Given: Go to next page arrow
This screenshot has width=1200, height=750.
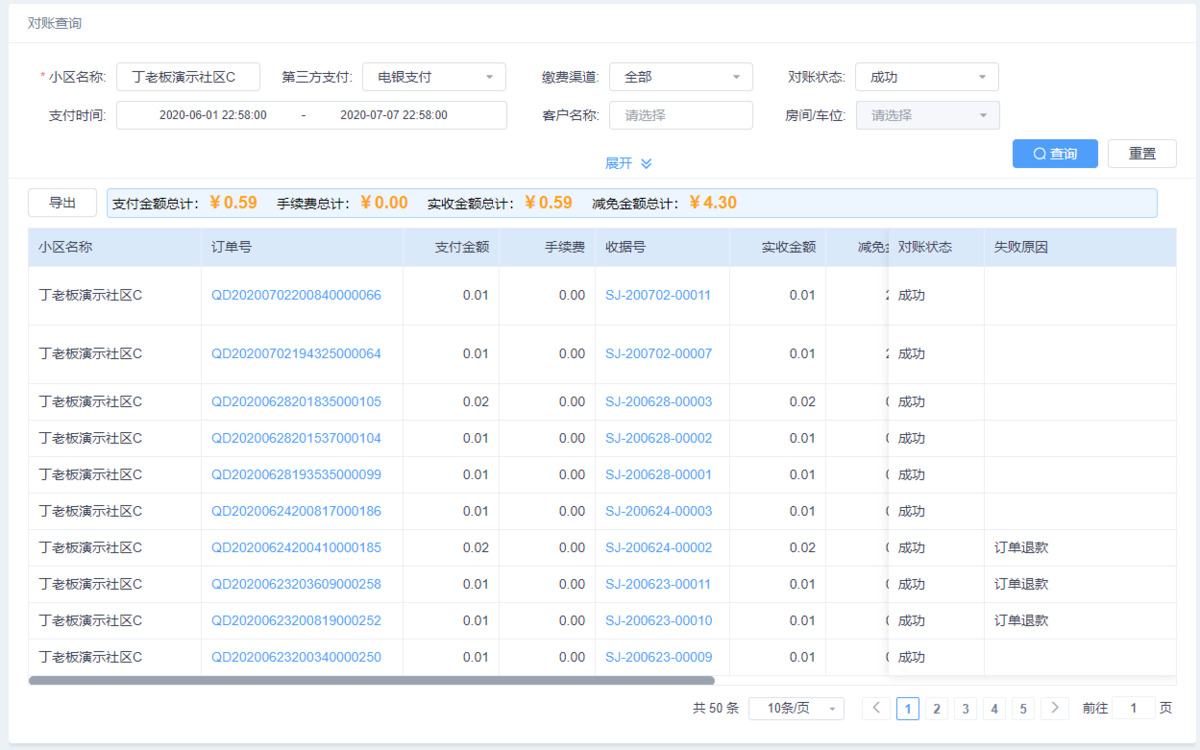Looking at the screenshot, I should (x=1055, y=709).
